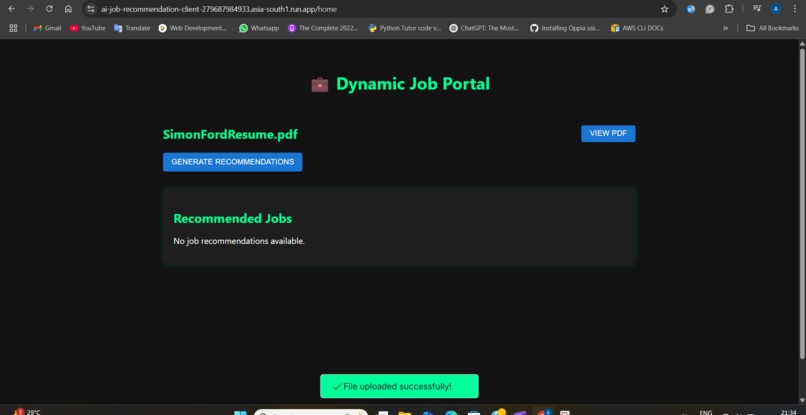The height and width of the screenshot is (415, 806).
Task: Click the SimonFordResume.pdf file name
Action: tap(230, 135)
